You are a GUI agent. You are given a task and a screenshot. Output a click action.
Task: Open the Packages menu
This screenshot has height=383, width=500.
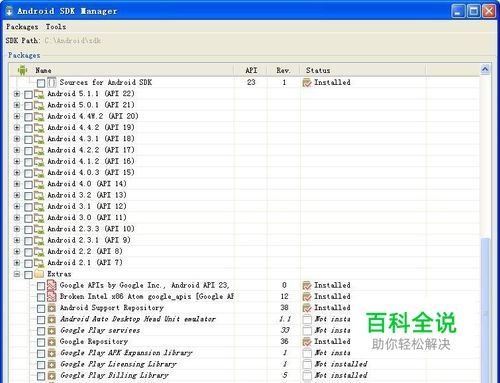pyautogui.click(x=22, y=27)
